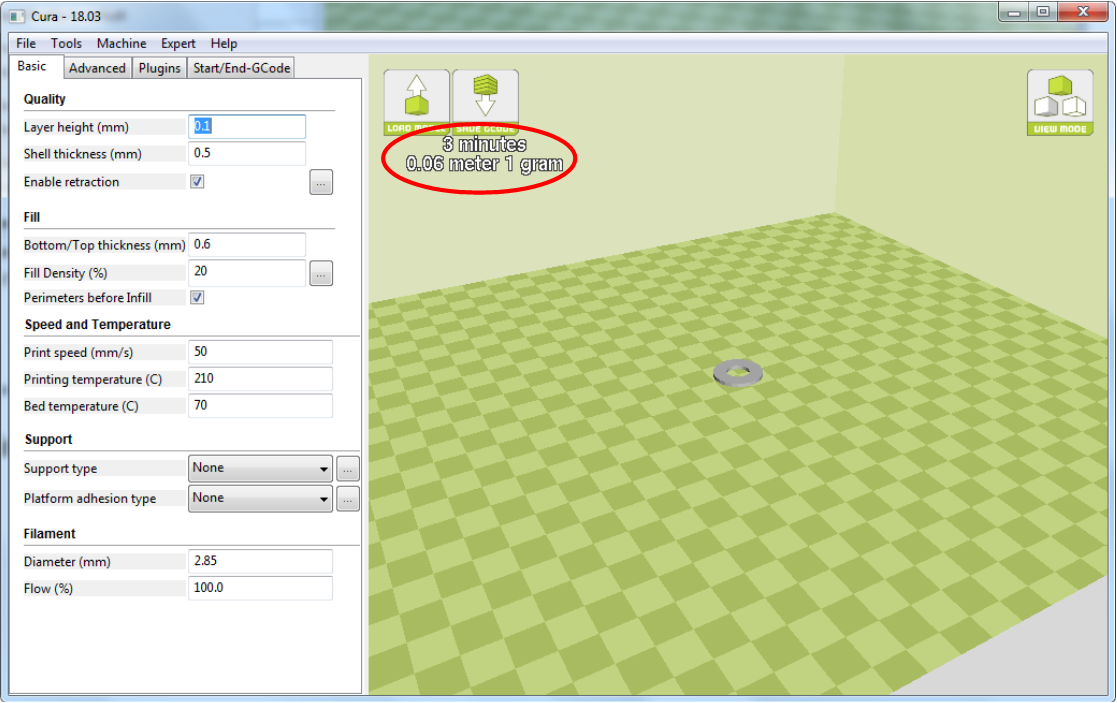This screenshot has width=1117, height=703.
Task: Switch to the Plugins tab
Action: tap(160, 68)
